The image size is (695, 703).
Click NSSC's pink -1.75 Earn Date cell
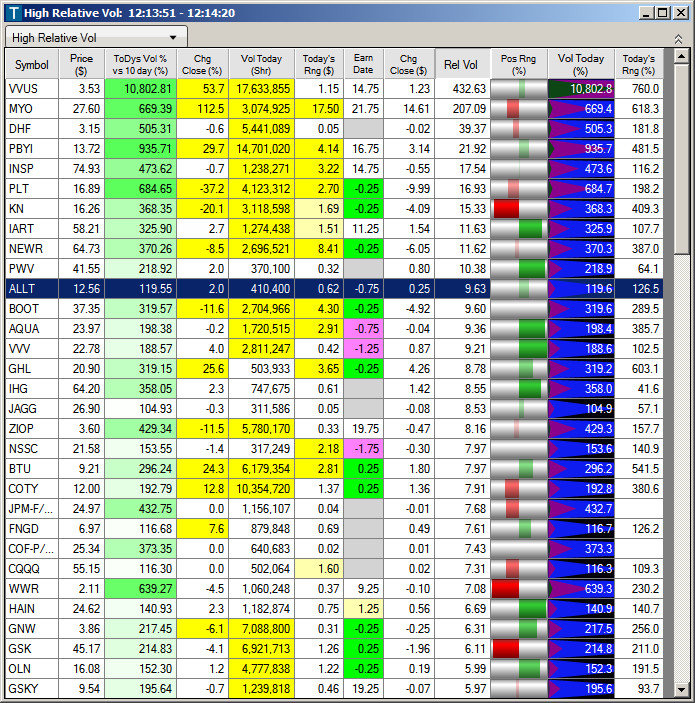click(364, 449)
